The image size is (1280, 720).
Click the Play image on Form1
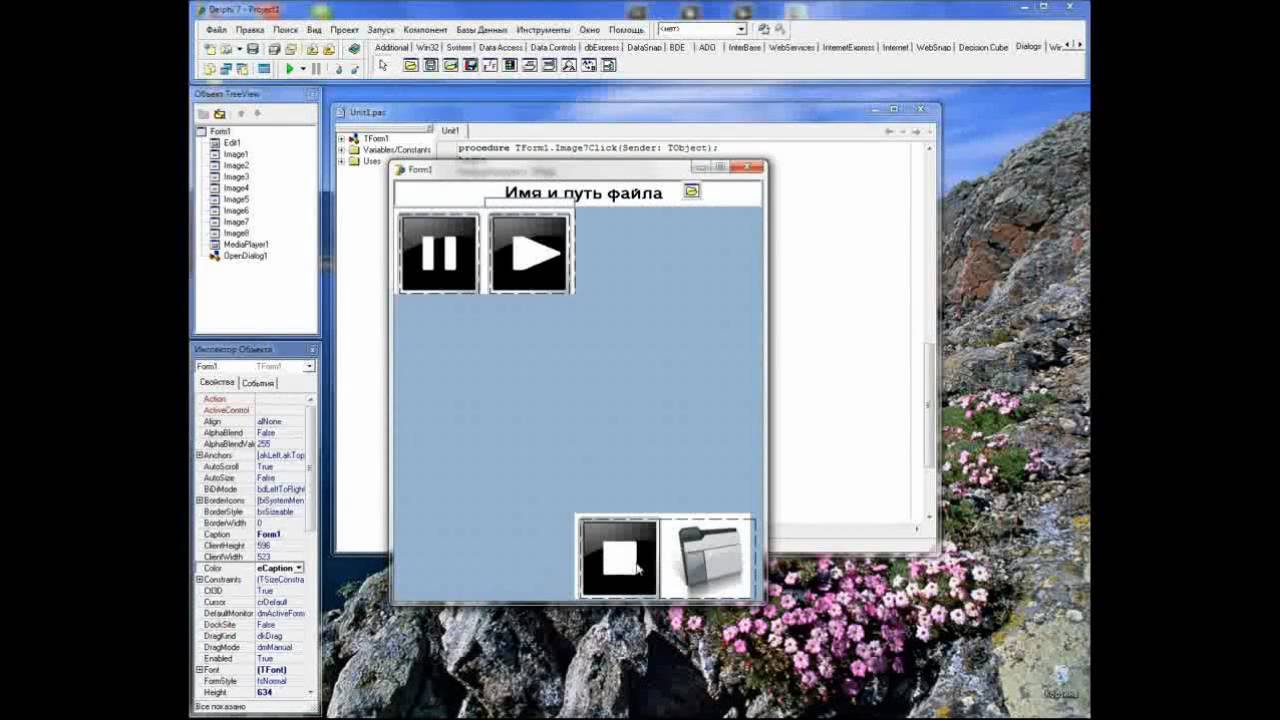[x=530, y=253]
